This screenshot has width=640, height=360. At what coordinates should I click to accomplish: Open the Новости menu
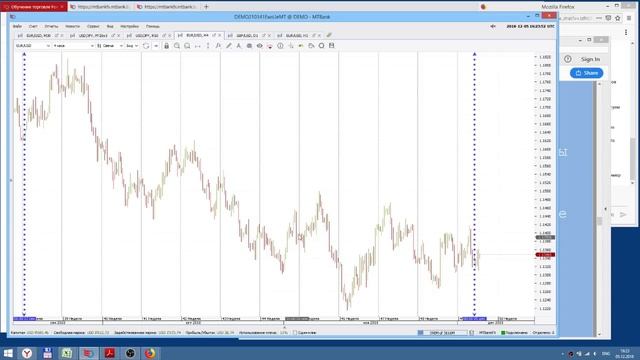(x=73, y=26)
